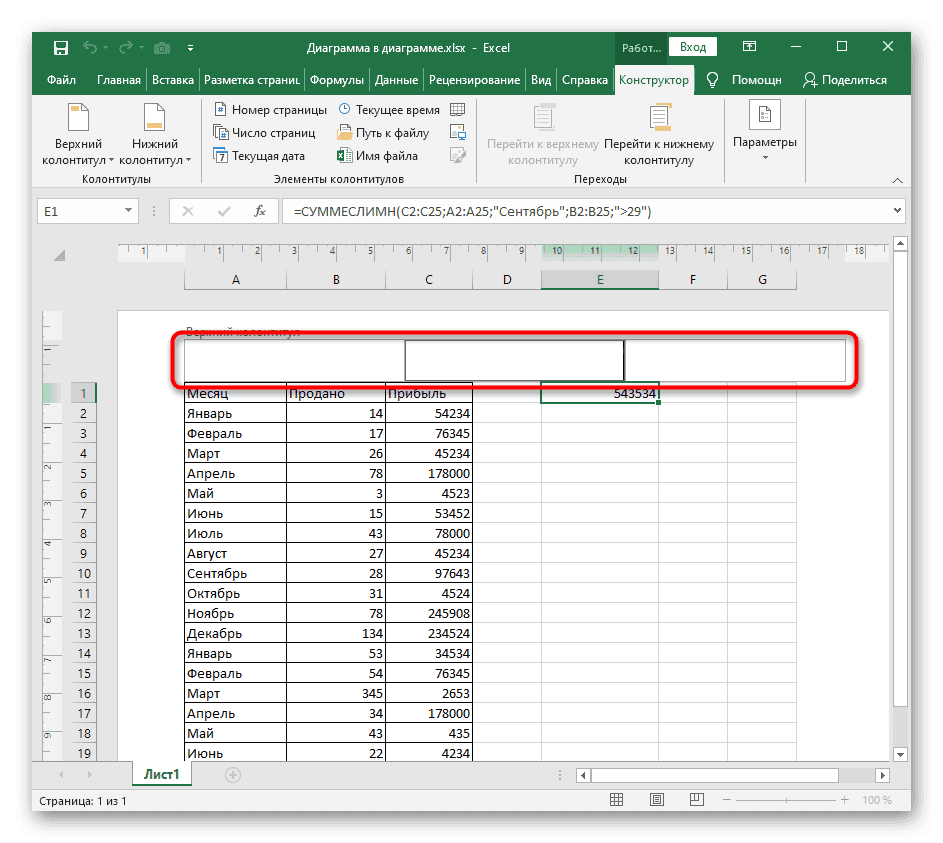The height and width of the screenshot is (843, 943).
Task: Insert current time into header
Action: (x=392, y=109)
